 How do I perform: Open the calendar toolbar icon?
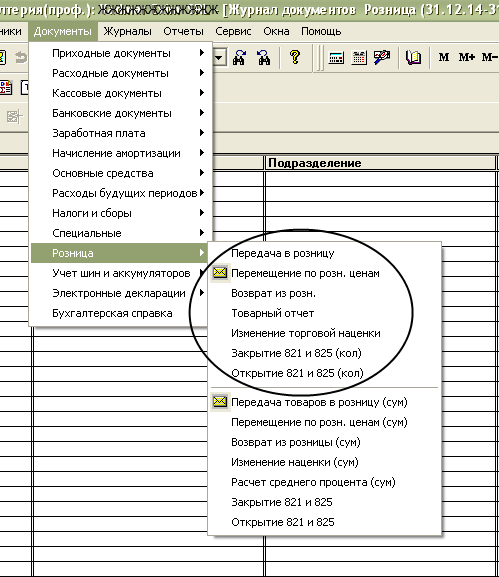(x=359, y=58)
